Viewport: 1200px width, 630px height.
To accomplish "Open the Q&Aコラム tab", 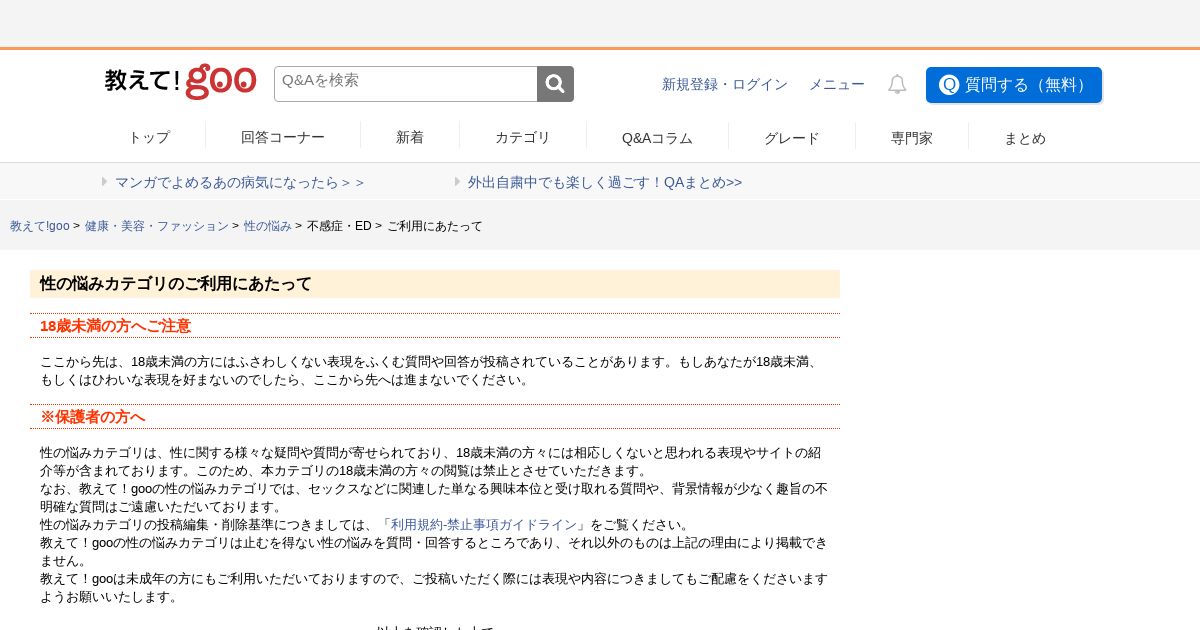I will tap(657, 138).
